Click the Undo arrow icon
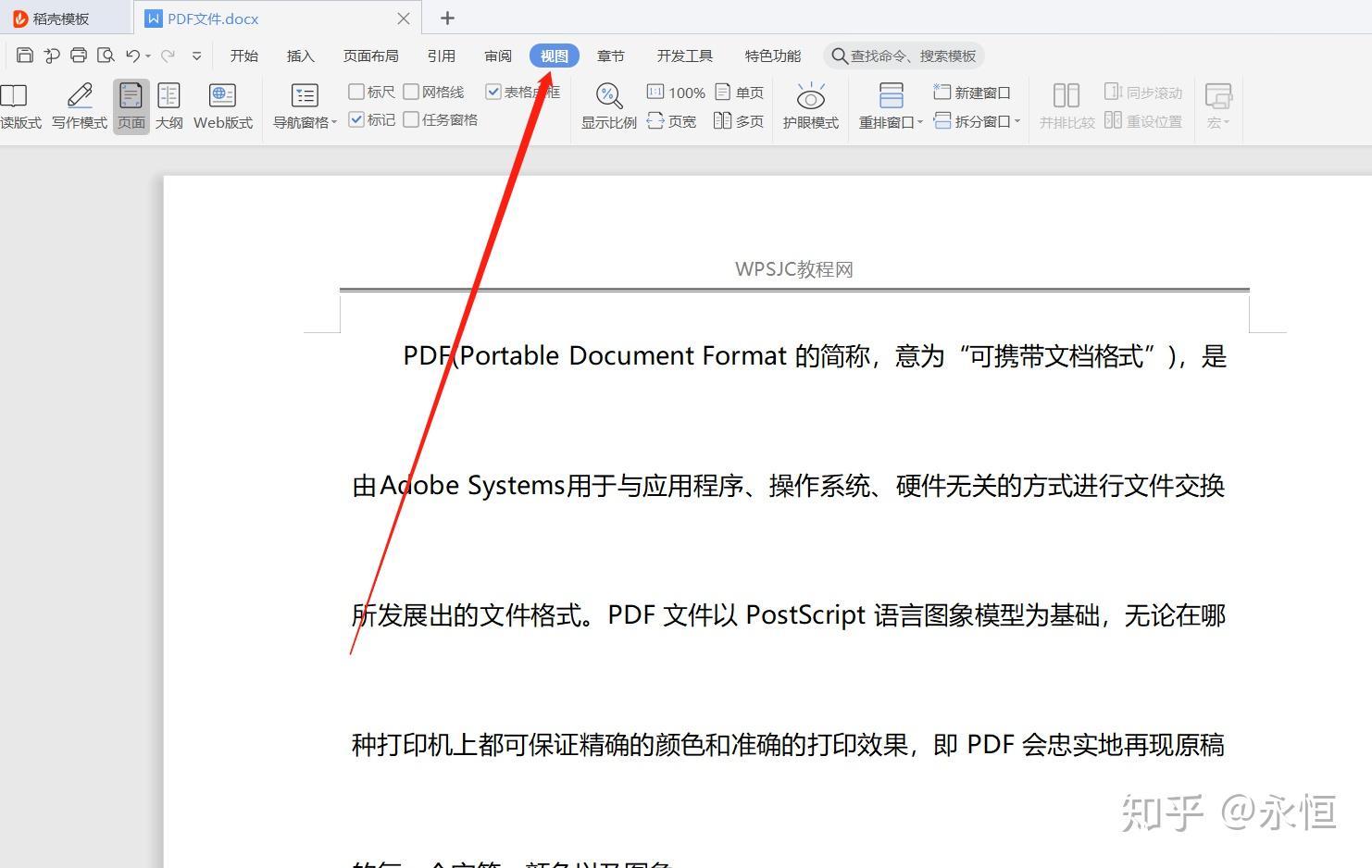 click(133, 56)
